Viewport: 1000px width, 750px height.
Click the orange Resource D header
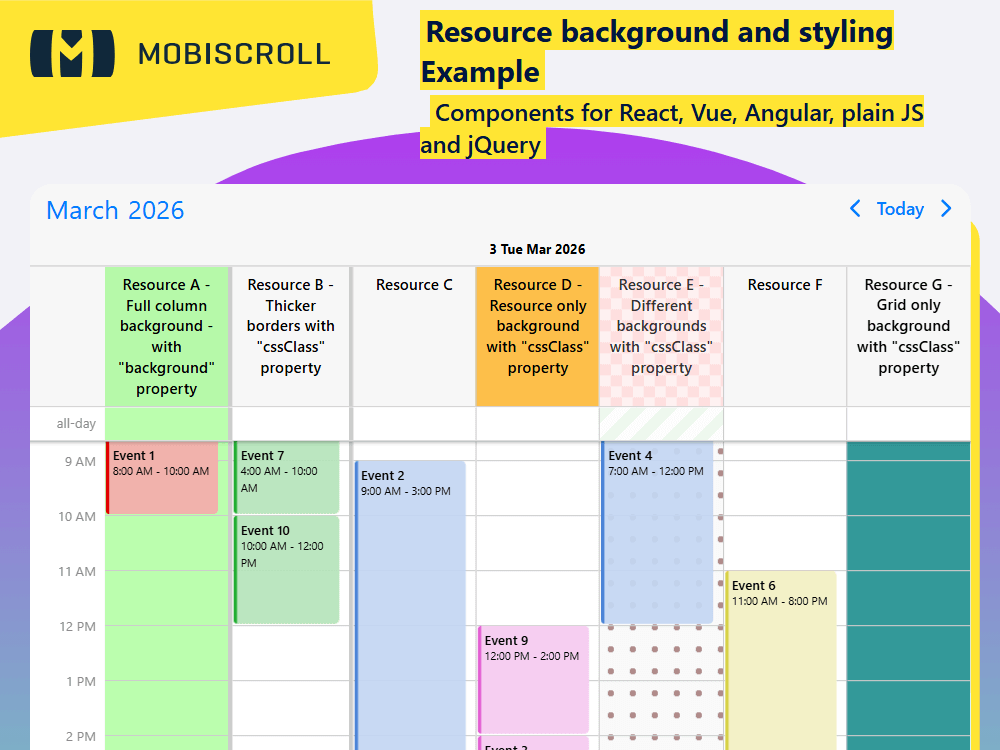pos(537,335)
